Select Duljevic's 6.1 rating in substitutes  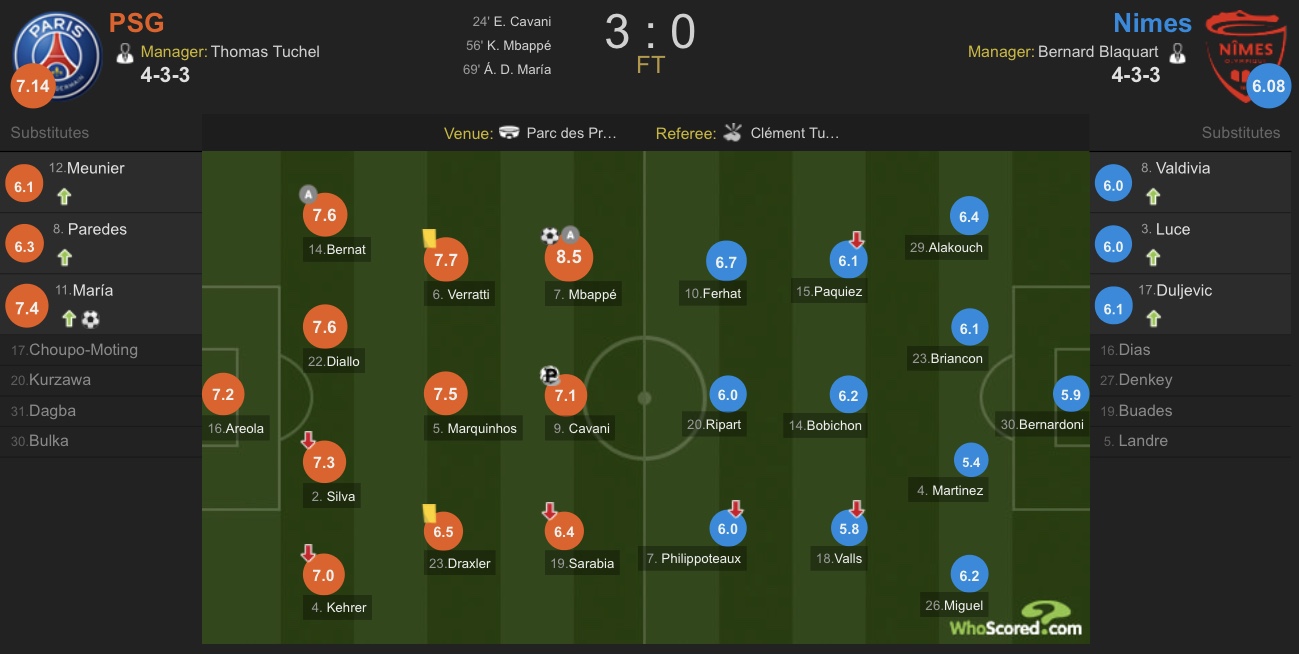(x=1113, y=308)
